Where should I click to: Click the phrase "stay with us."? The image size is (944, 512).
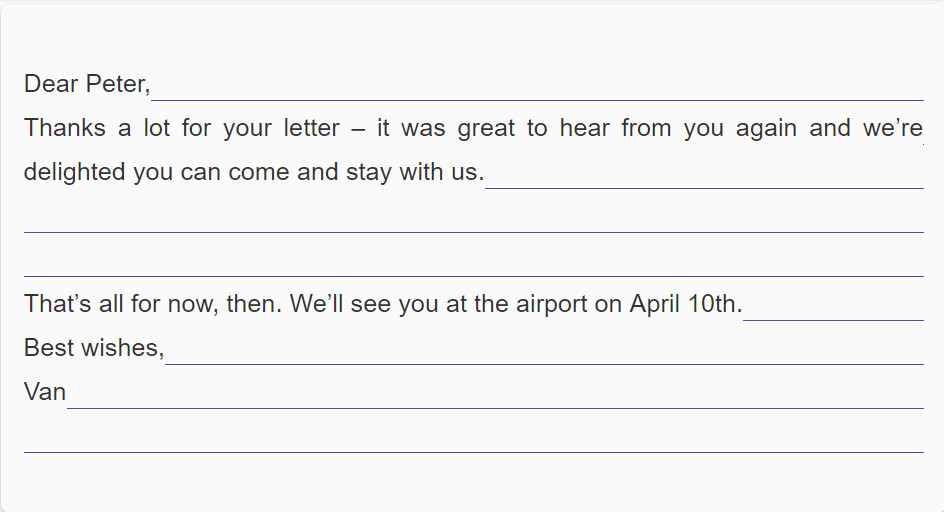[x=415, y=172]
